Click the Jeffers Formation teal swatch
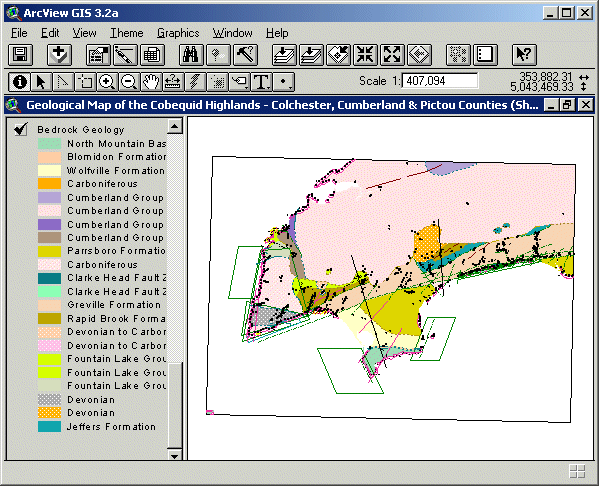Screen dimensions: 599x486 point(49,426)
